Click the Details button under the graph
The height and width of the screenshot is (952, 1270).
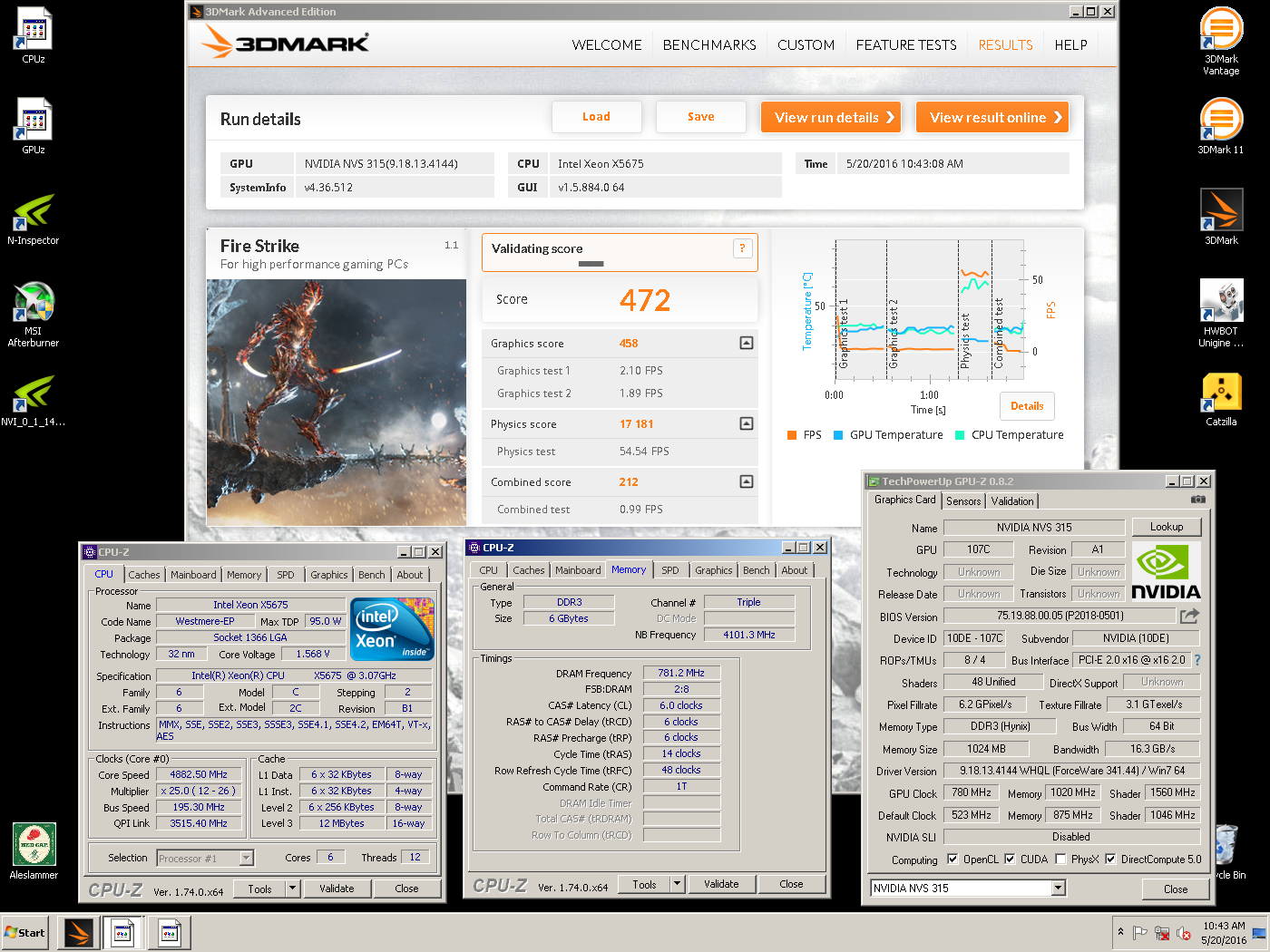1027,406
